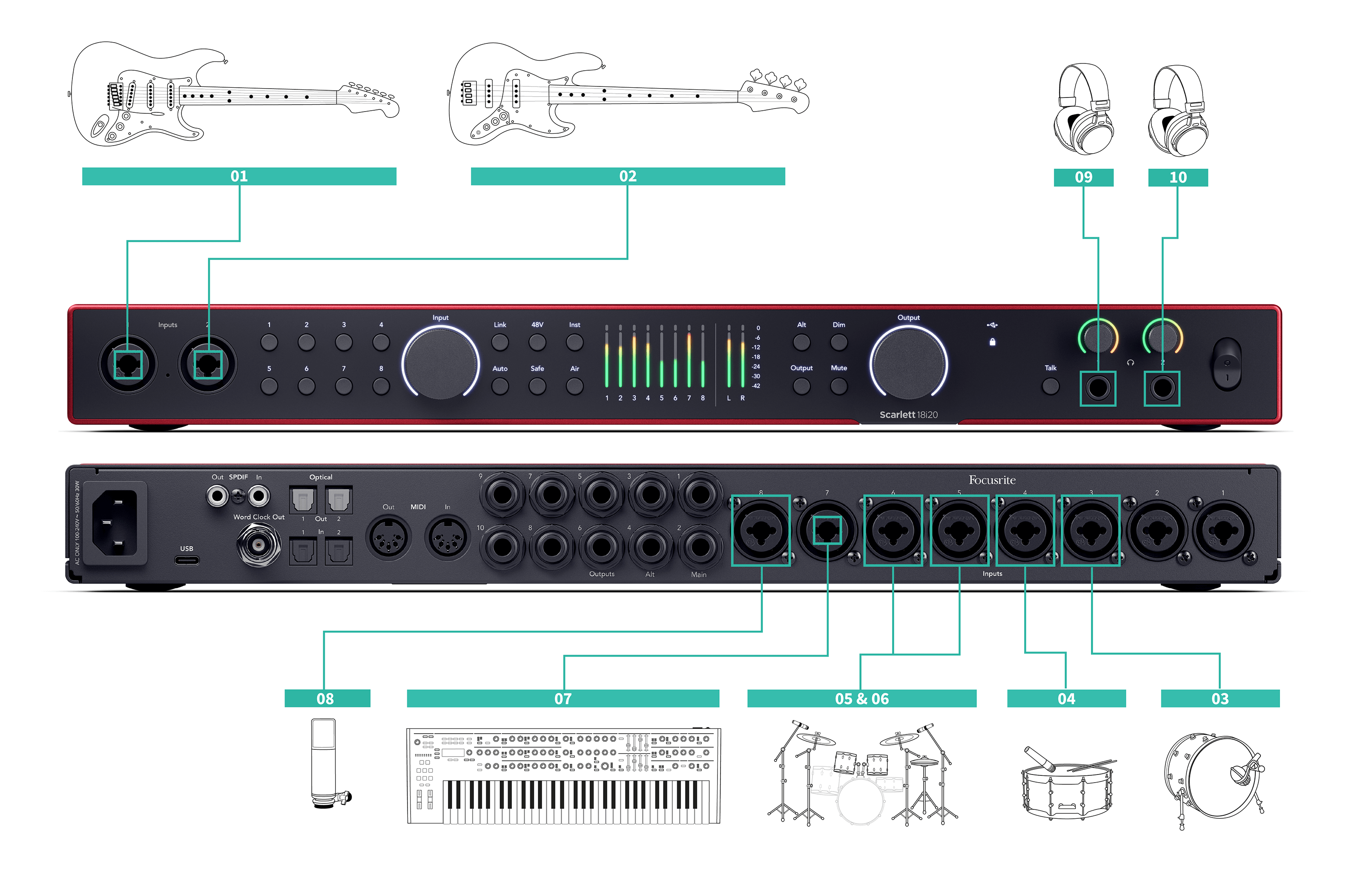Click the lock icon below the USB symbol
The image size is (1372, 872).
coord(992,342)
